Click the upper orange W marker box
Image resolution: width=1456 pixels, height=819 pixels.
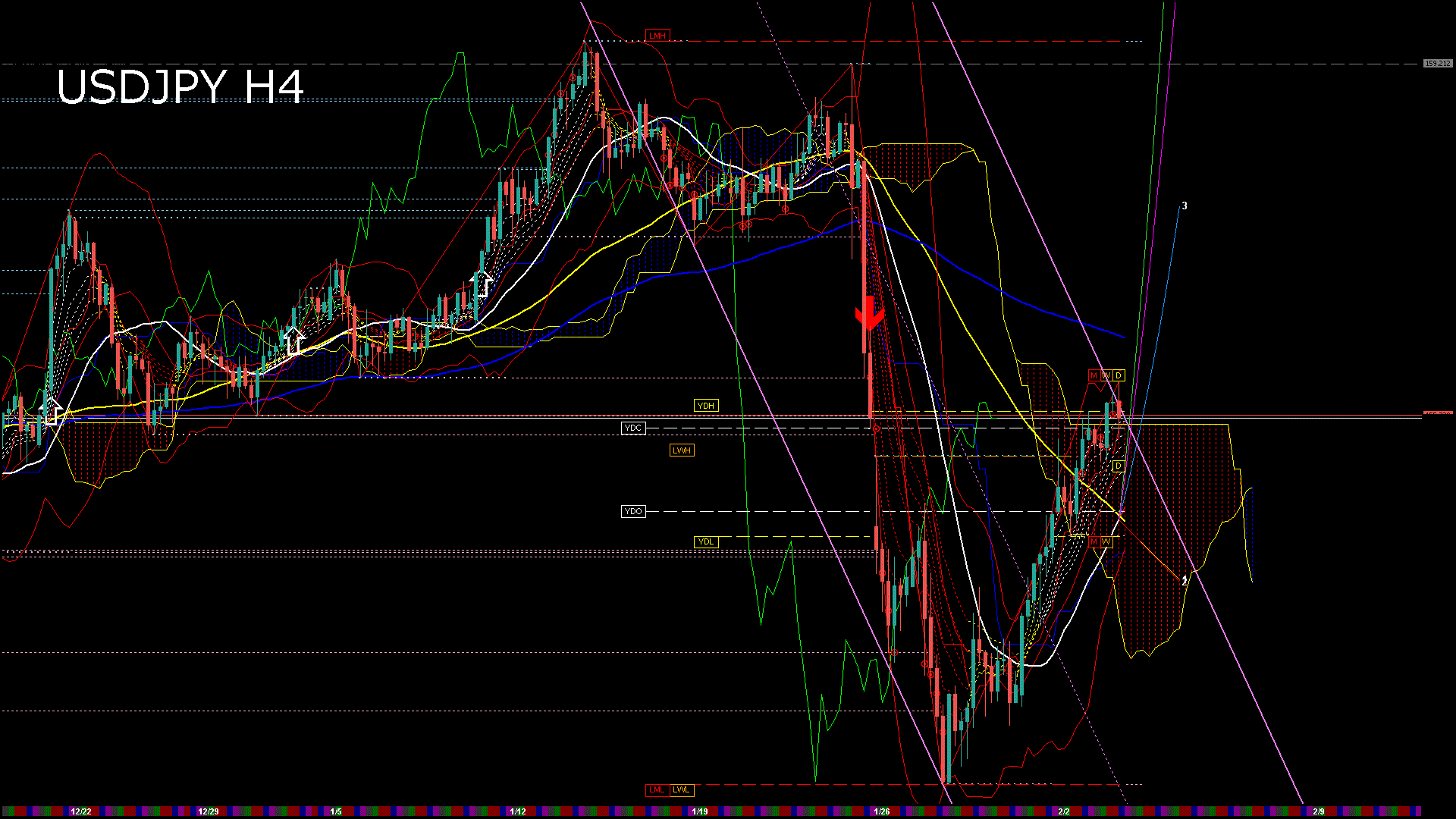point(1106,376)
